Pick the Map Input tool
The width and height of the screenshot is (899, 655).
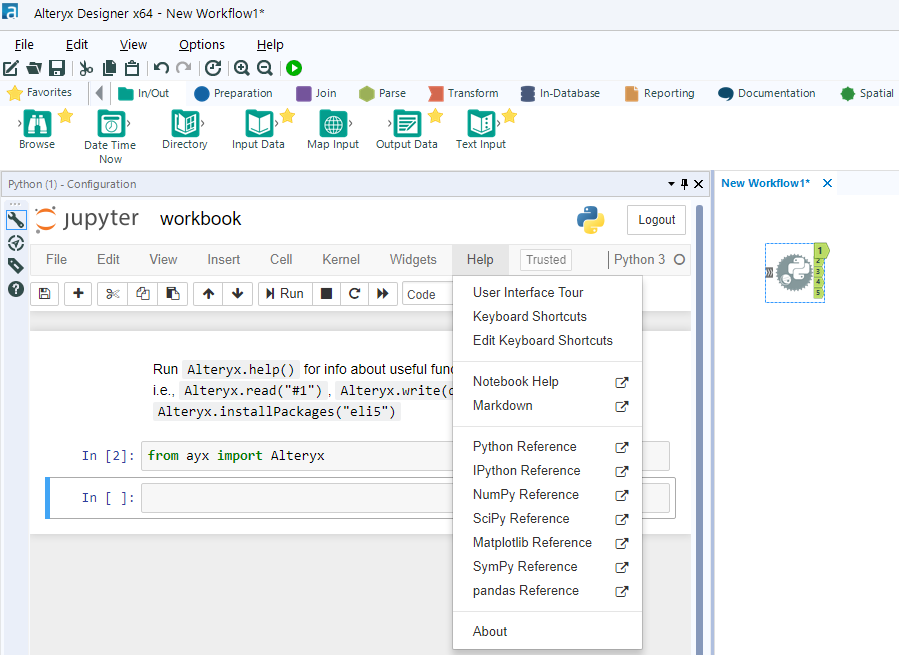(333, 124)
